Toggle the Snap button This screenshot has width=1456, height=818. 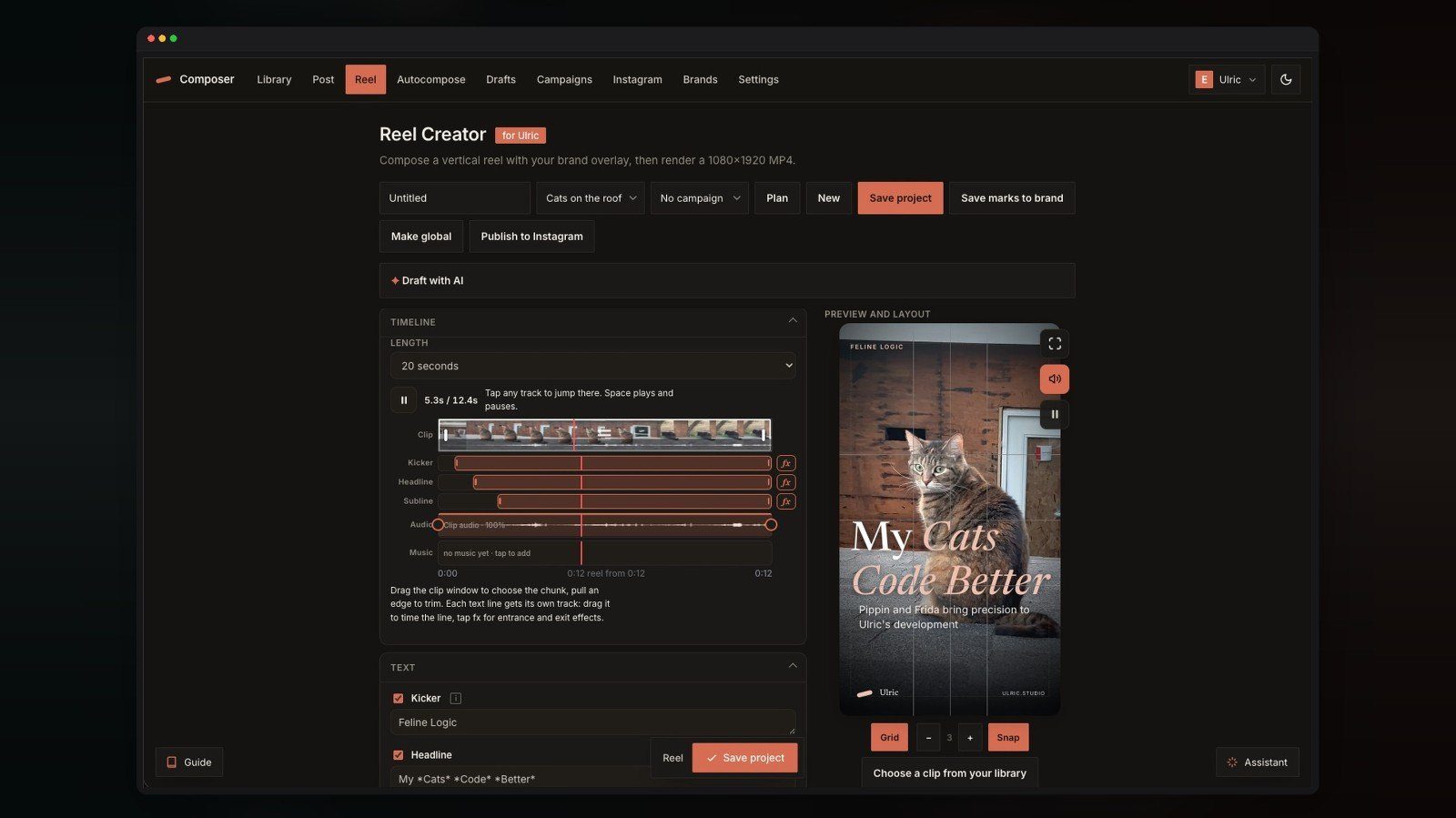[x=1008, y=738]
